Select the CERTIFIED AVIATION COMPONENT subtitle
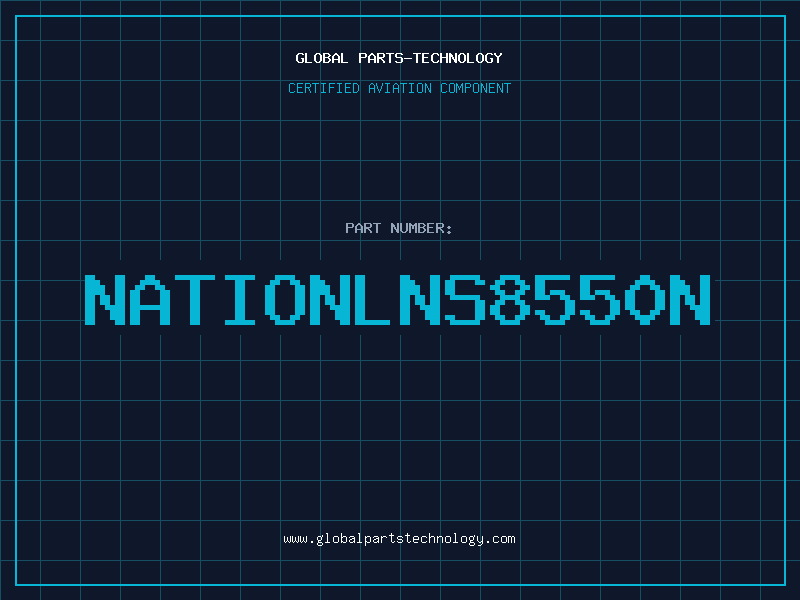The height and width of the screenshot is (600, 800). tap(399, 88)
